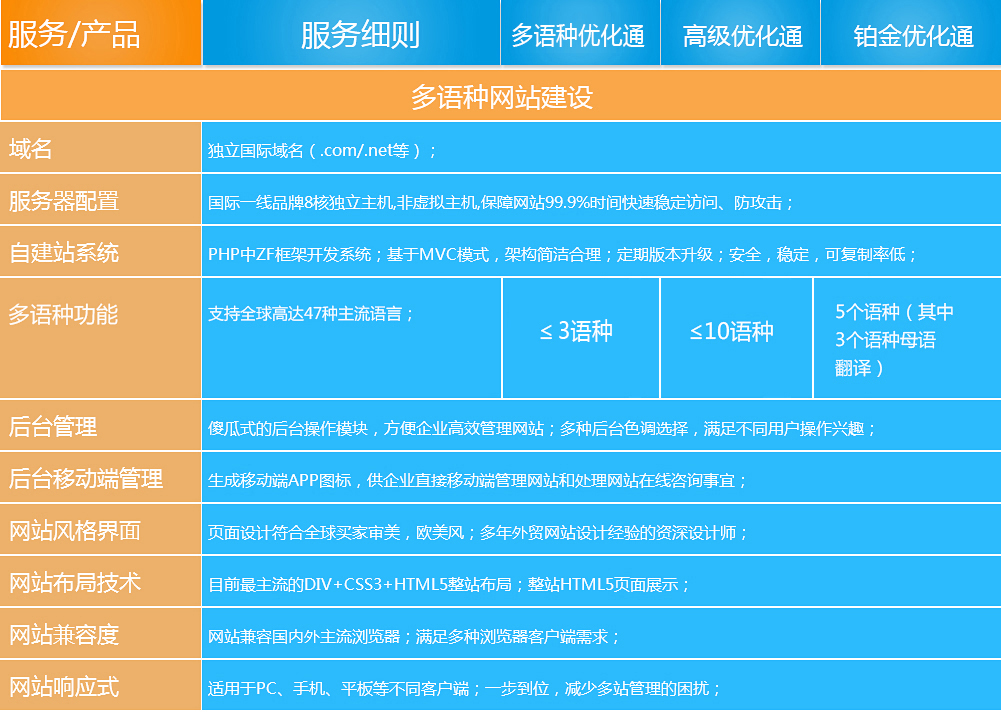Click the 多语种功能 row label
Screen dimensions: 1001x712
point(64,315)
